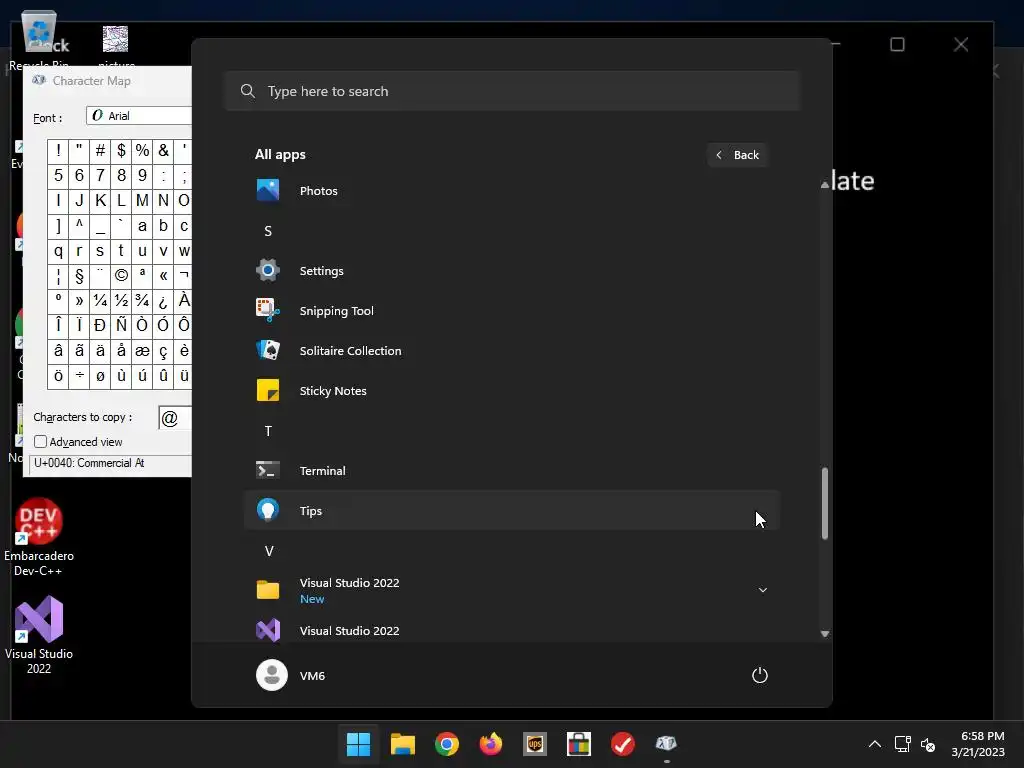
Task: Open File Explorer from the taskbar
Action: pyautogui.click(x=403, y=744)
